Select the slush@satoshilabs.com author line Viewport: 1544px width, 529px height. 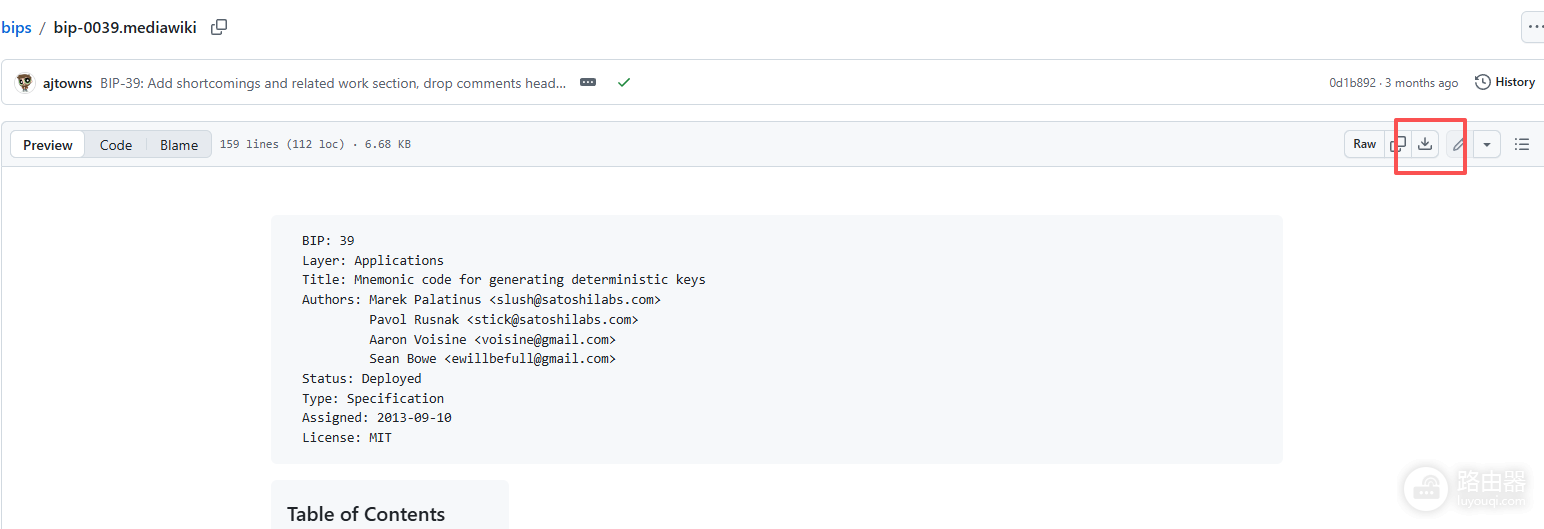(x=481, y=299)
